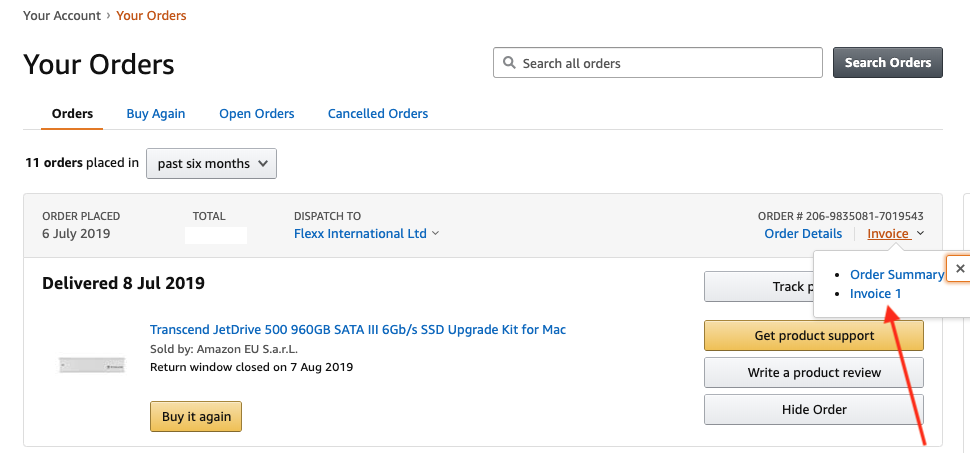Close the invoice popover
Viewport: 970px width, 453px height.
[960, 269]
